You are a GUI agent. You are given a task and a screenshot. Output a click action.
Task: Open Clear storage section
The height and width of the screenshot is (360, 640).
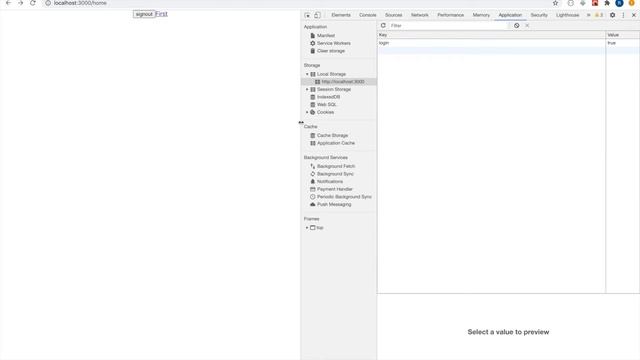click(331, 51)
